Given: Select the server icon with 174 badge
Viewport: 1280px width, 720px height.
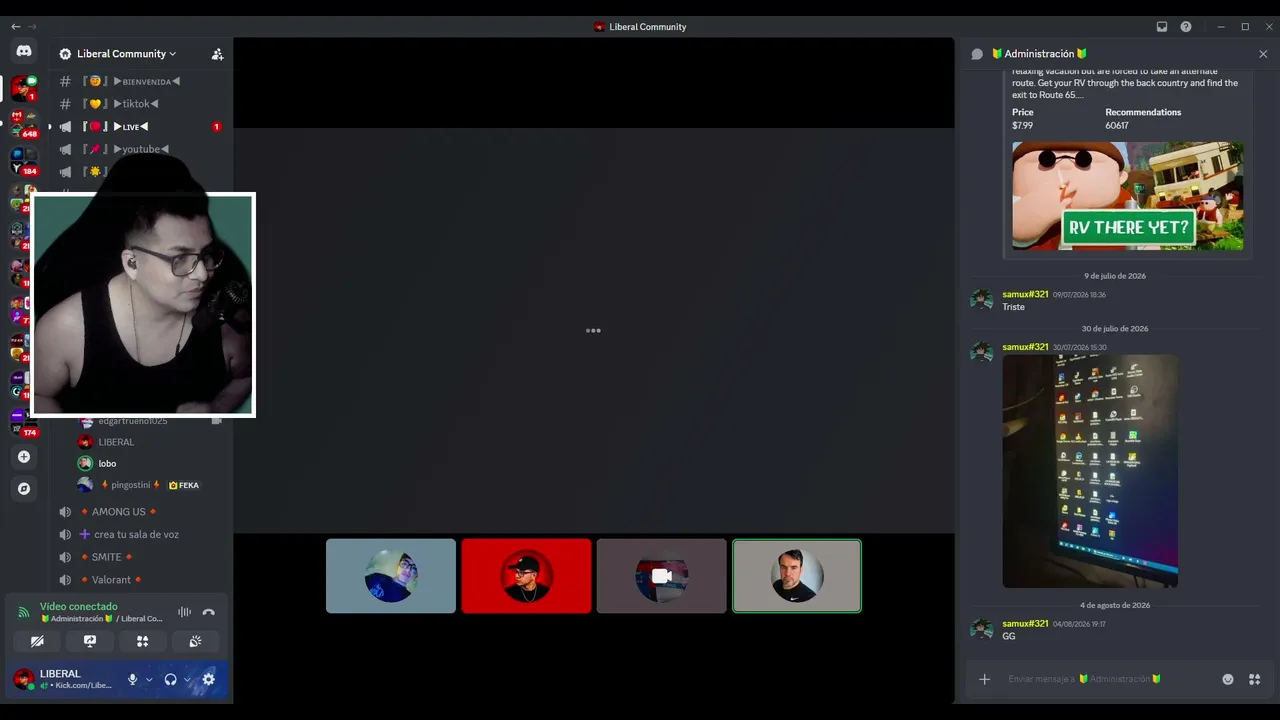Looking at the screenshot, I should 24,423.
